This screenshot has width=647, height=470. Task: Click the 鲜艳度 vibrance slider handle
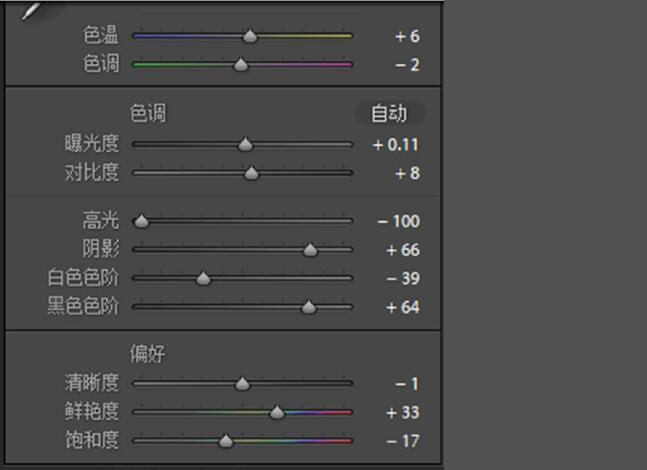pos(277,412)
